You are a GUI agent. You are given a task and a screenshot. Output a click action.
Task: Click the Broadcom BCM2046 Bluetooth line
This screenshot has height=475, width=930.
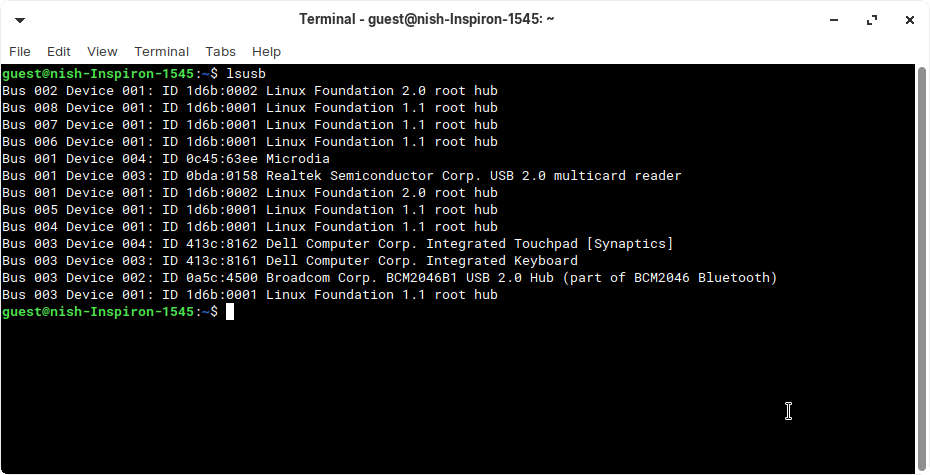click(390, 278)
